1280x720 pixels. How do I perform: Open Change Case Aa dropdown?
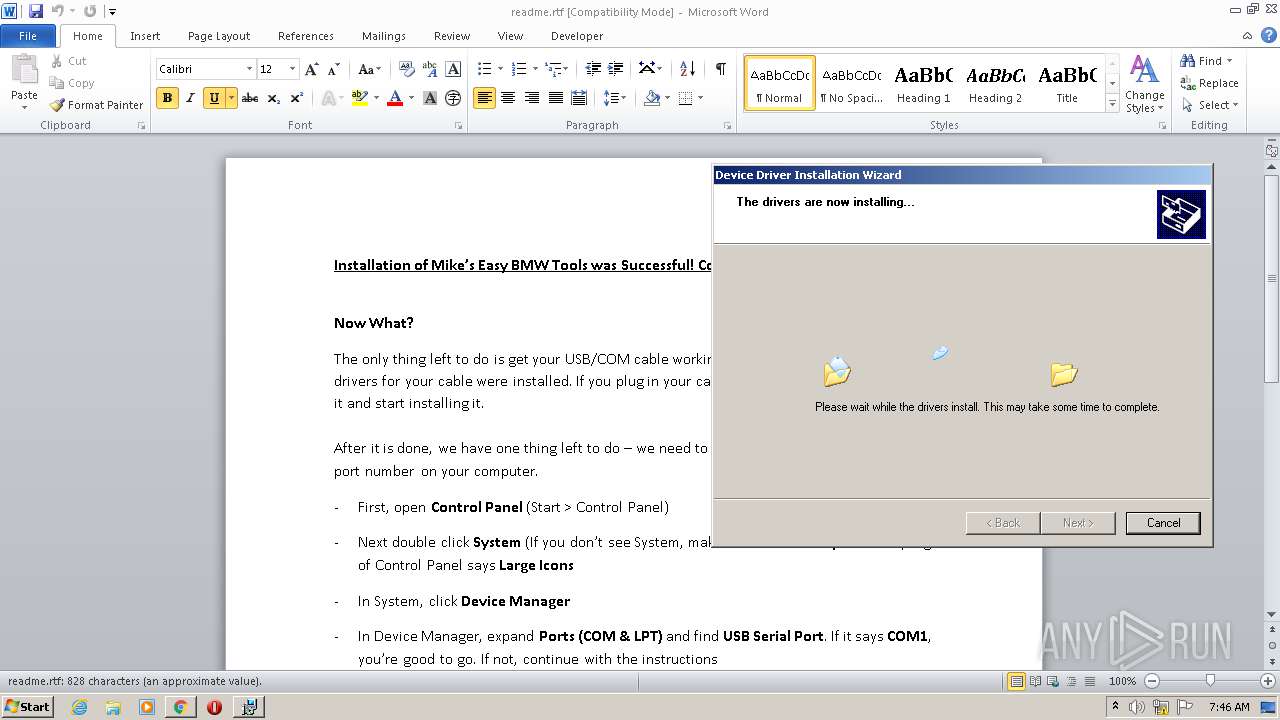click(x=369, y=69)
